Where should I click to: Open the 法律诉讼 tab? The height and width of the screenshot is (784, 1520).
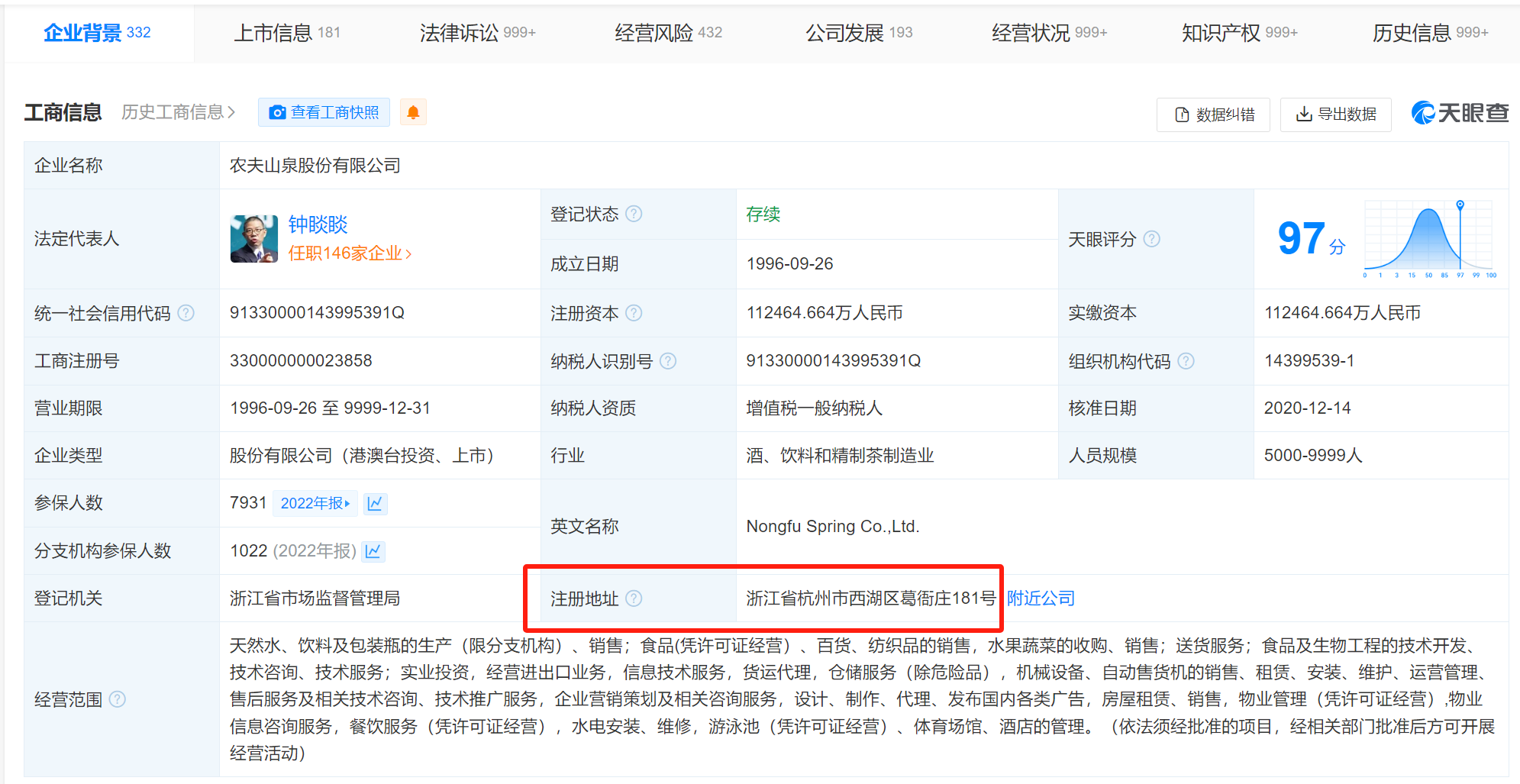[x=478, y=33]
